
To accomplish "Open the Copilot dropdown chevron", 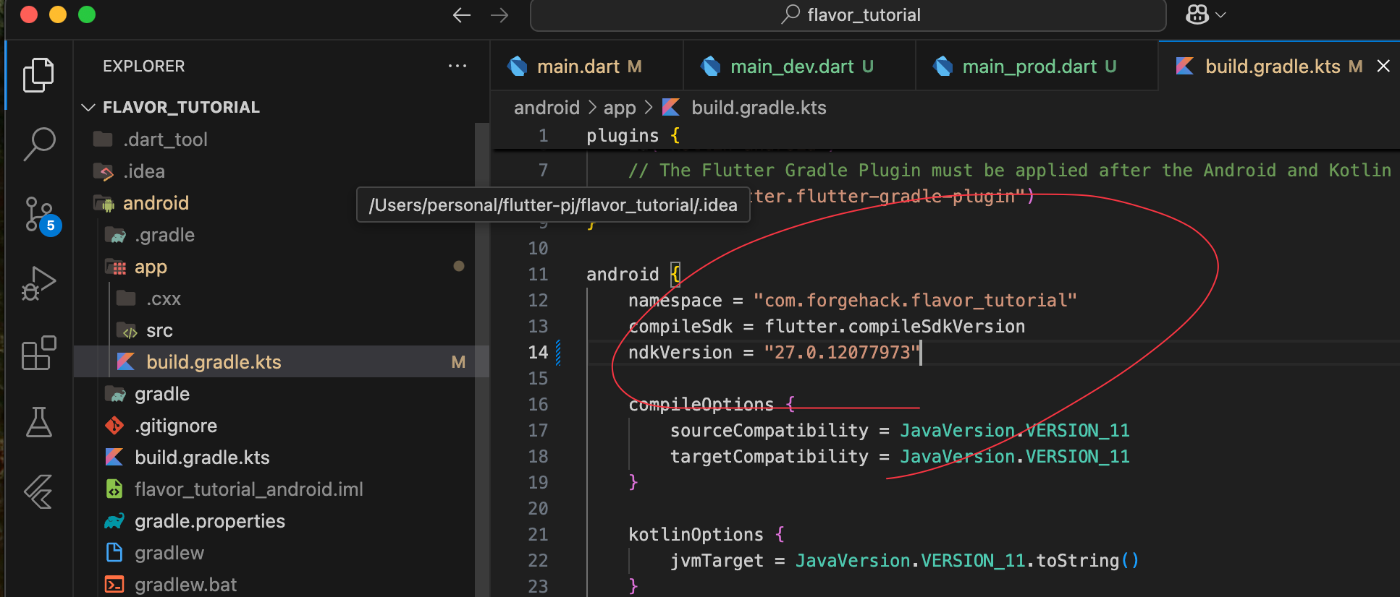I will [1220, 15].
